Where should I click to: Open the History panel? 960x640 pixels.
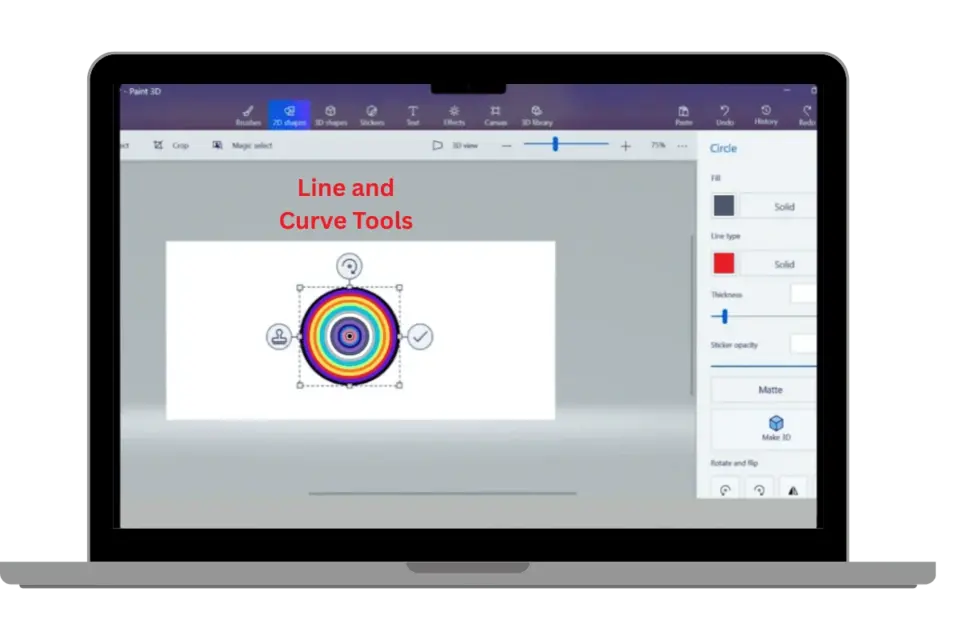pyautogui.click(x=766, y=115)
